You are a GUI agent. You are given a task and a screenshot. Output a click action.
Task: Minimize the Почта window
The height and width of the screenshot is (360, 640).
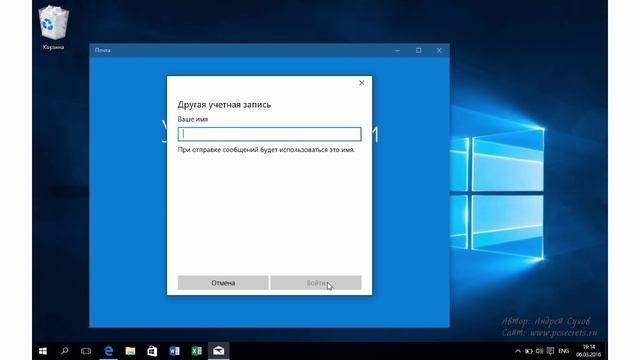[x=398, y=50]
